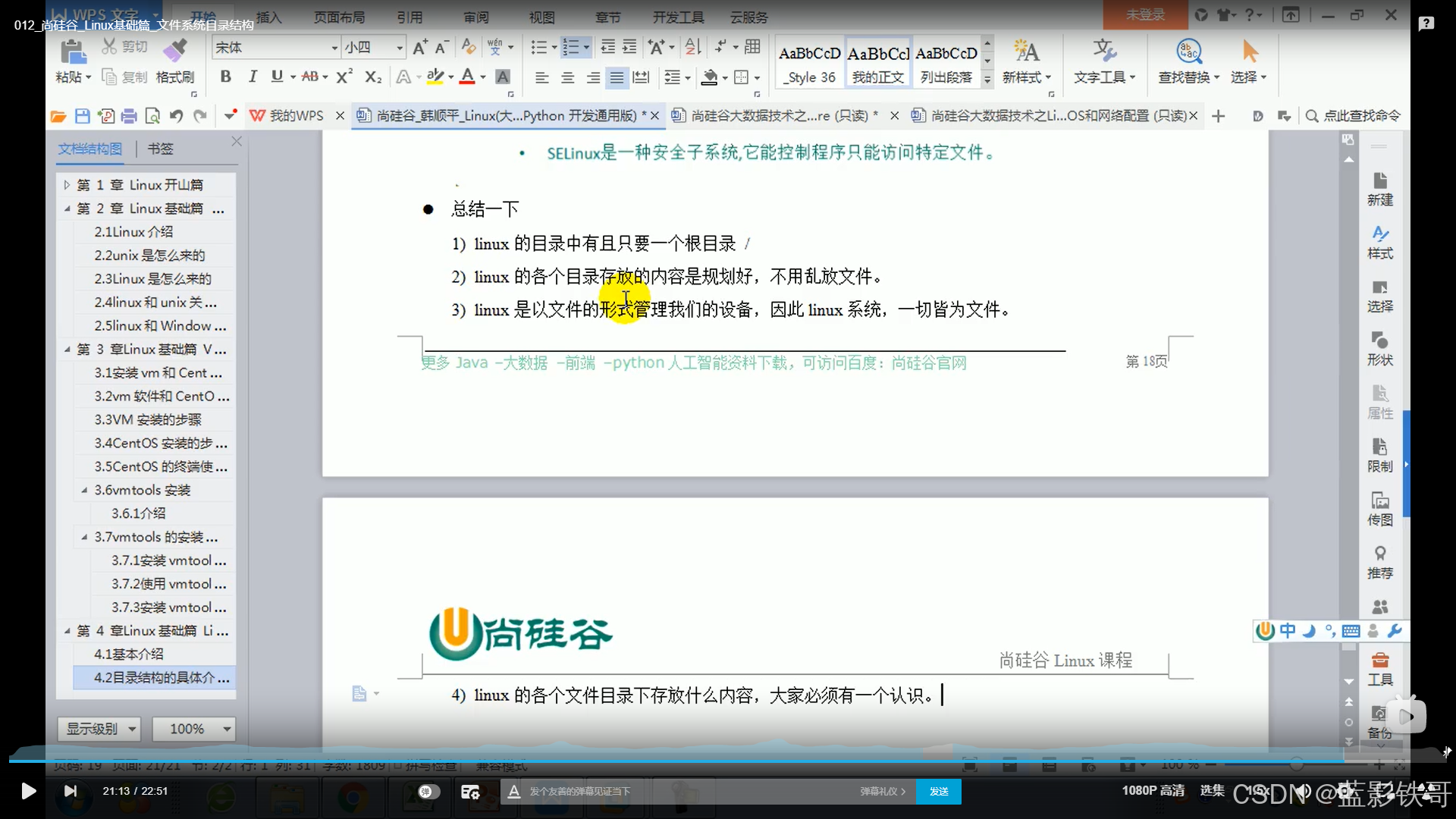Click the 发送 button
This screenshot has height=819, width=1456.
click(939, 791)
